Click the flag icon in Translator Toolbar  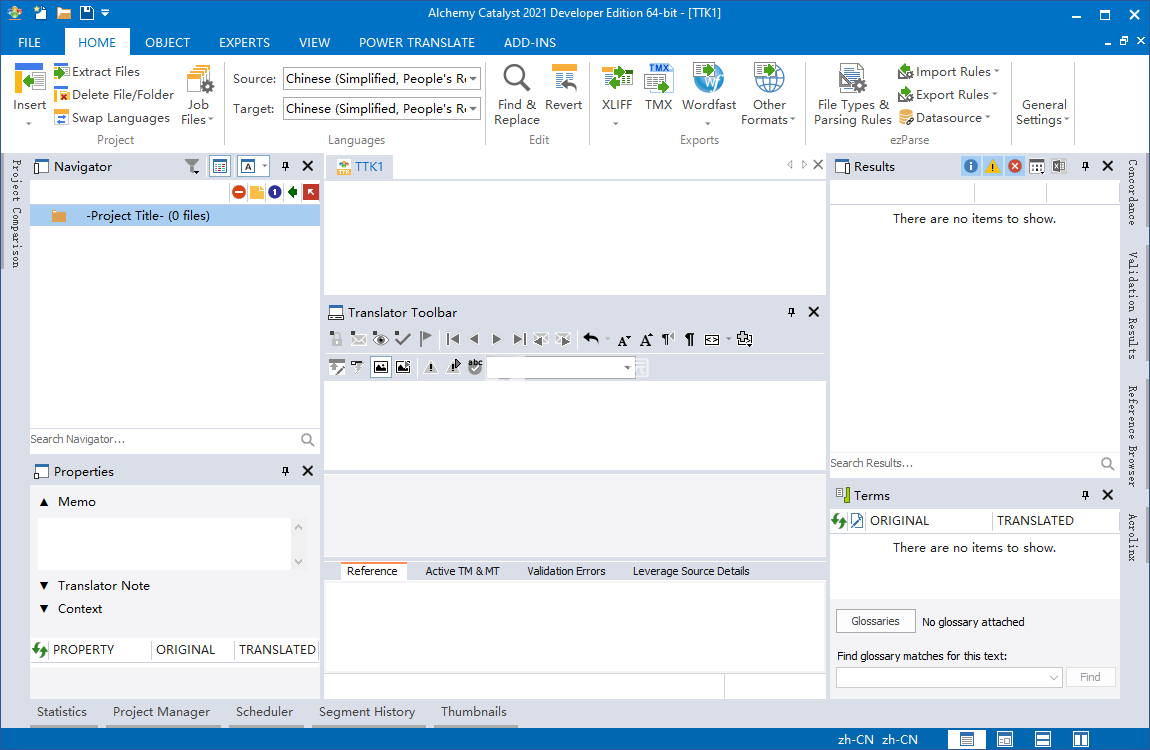pyautogui.click(x=425, y=339)
